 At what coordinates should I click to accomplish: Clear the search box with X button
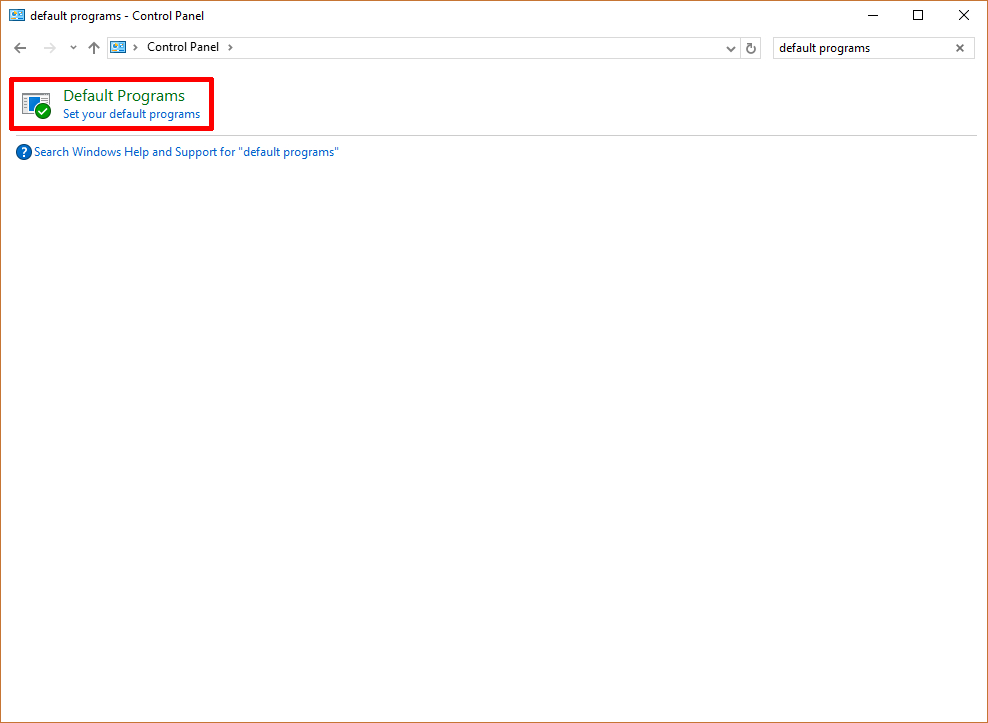coord(960,48)
